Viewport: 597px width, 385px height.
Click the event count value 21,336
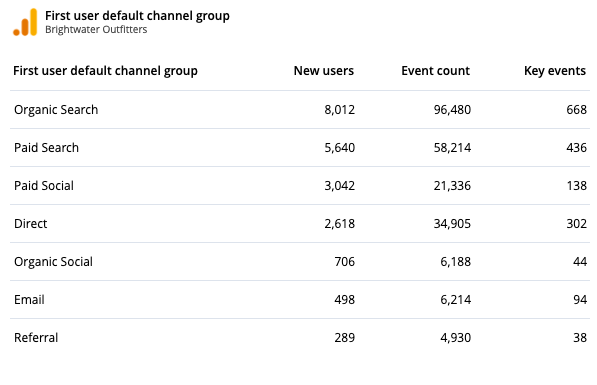(x=452, y=186)
